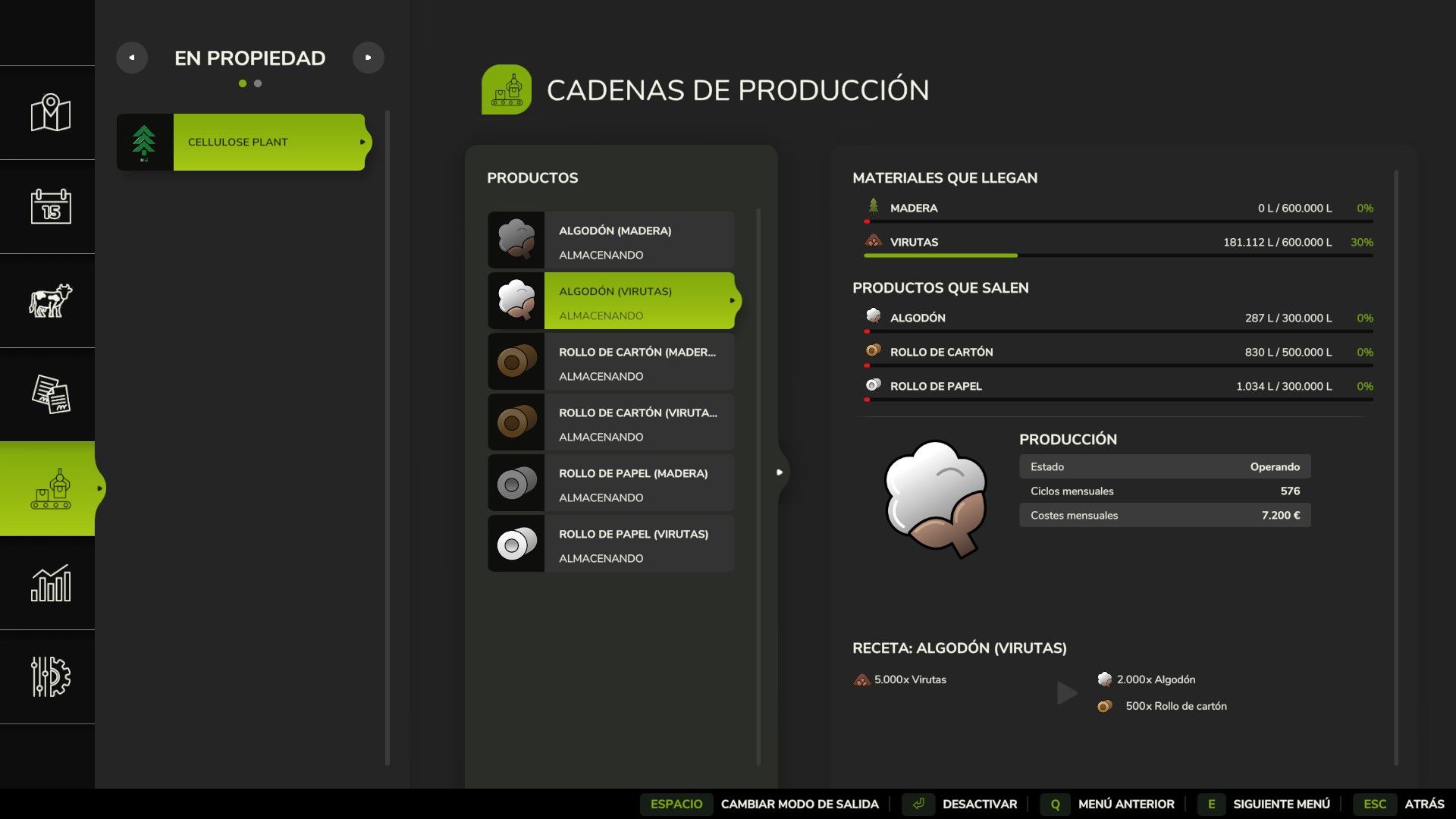Click the DESACTIVAR production button
The height and width of the screenshot is (819, 1456).
coord(979,804)
